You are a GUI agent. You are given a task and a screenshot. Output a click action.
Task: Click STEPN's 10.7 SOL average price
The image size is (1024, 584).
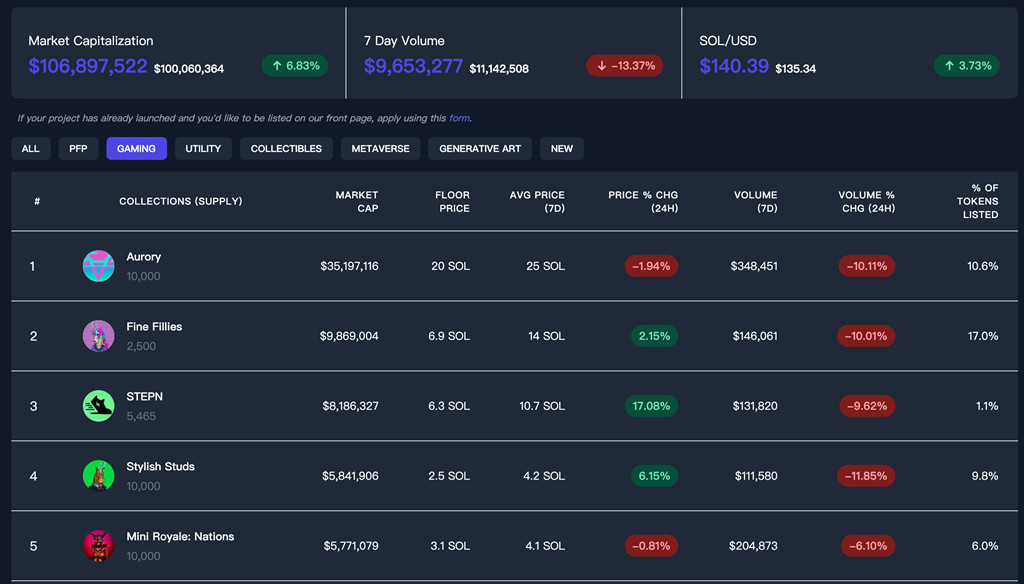click(542, 406)
